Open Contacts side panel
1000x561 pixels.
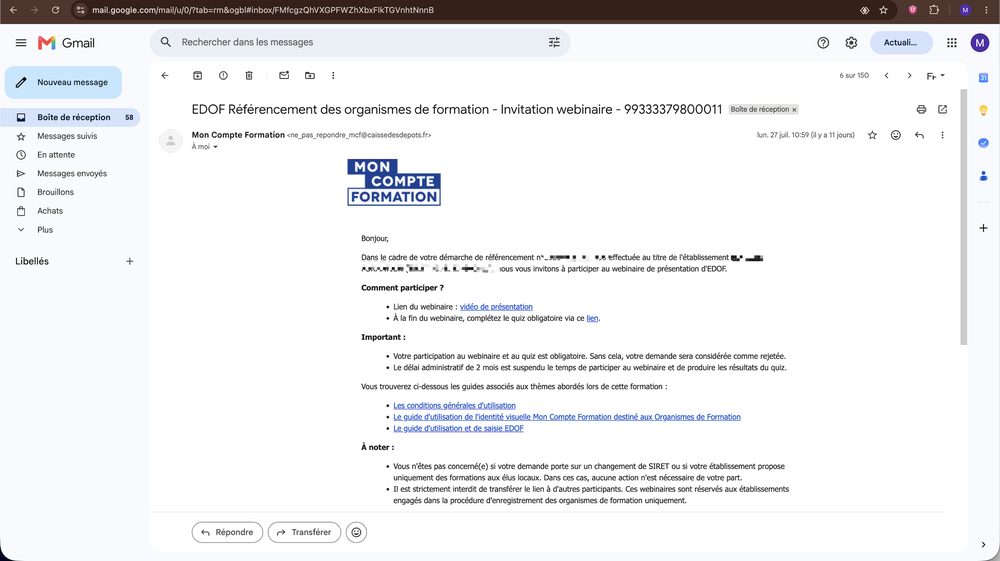pyautogui.click(x=983, y=176)
